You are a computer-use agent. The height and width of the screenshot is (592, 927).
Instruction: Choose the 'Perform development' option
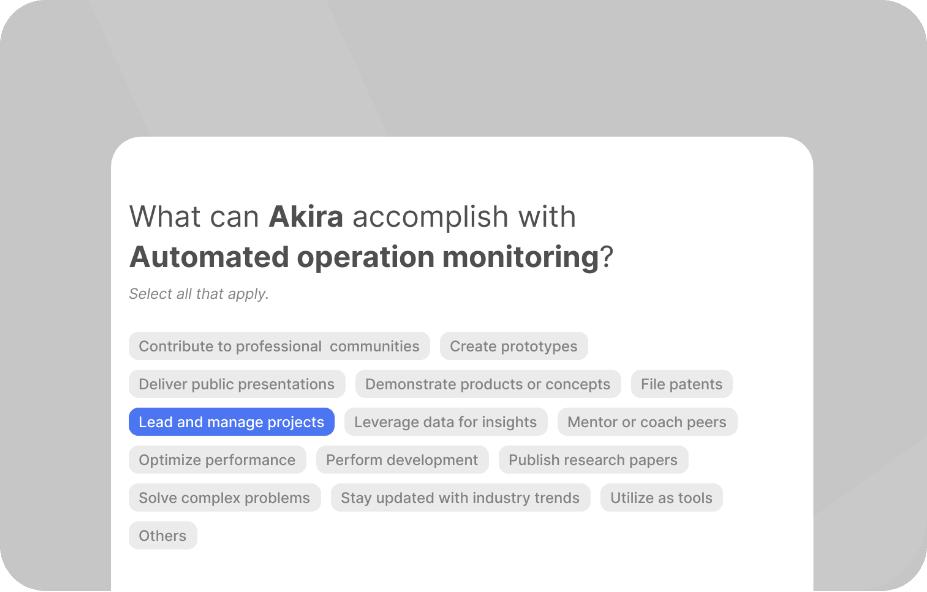(x=402, y=460)
